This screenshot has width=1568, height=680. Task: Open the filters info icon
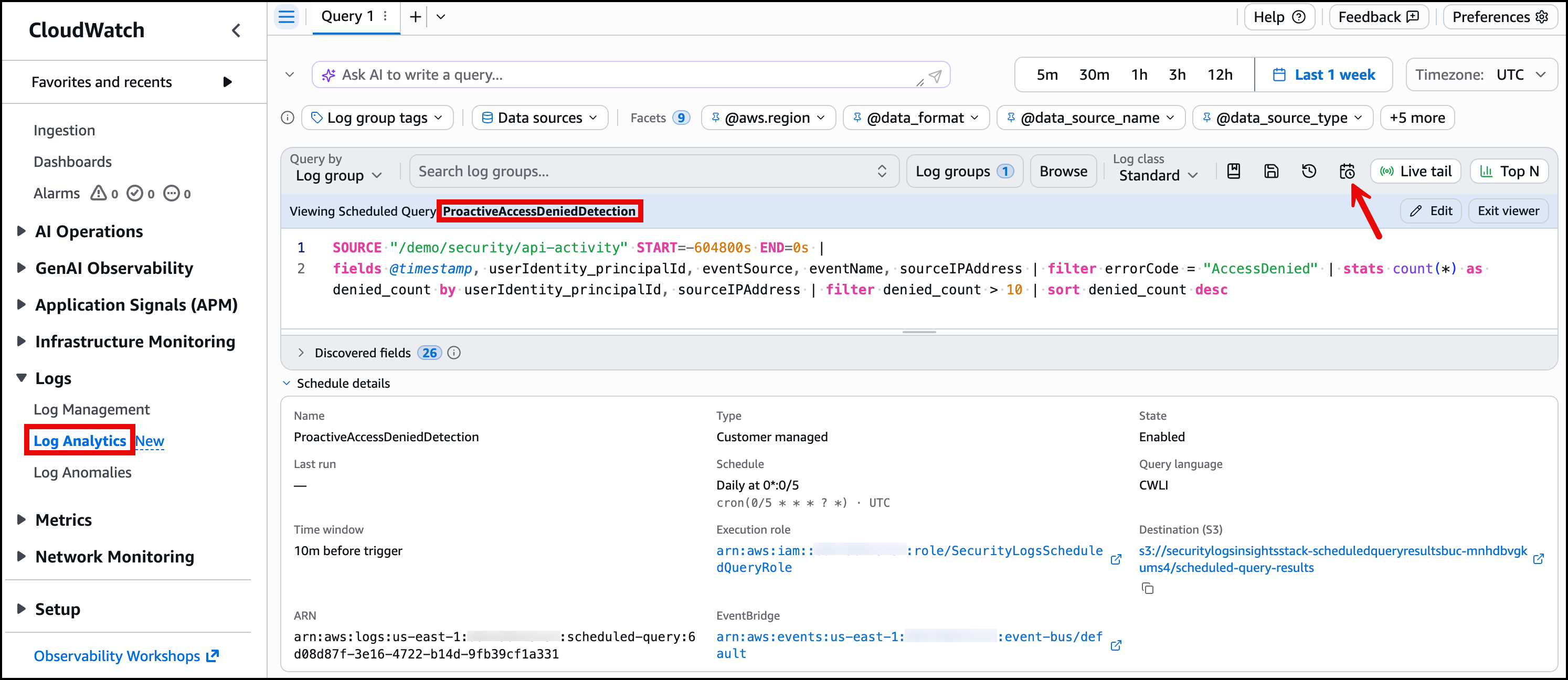(x=287, y=118)
